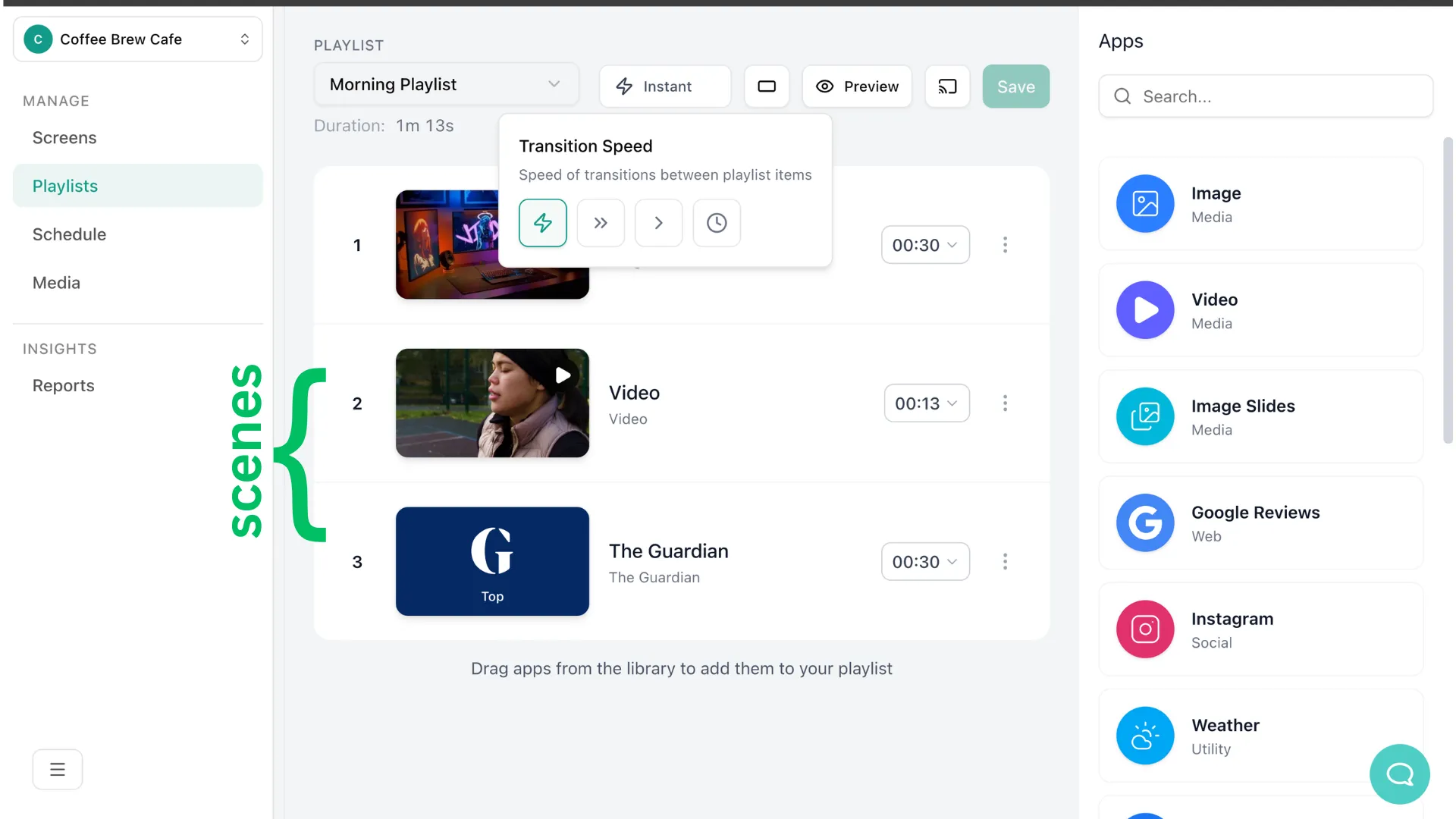Select the clock slow transition speed
Image resolution: width=1456 pixels, height=819 pixels.
pyautogui.click(x=717, y=223)
